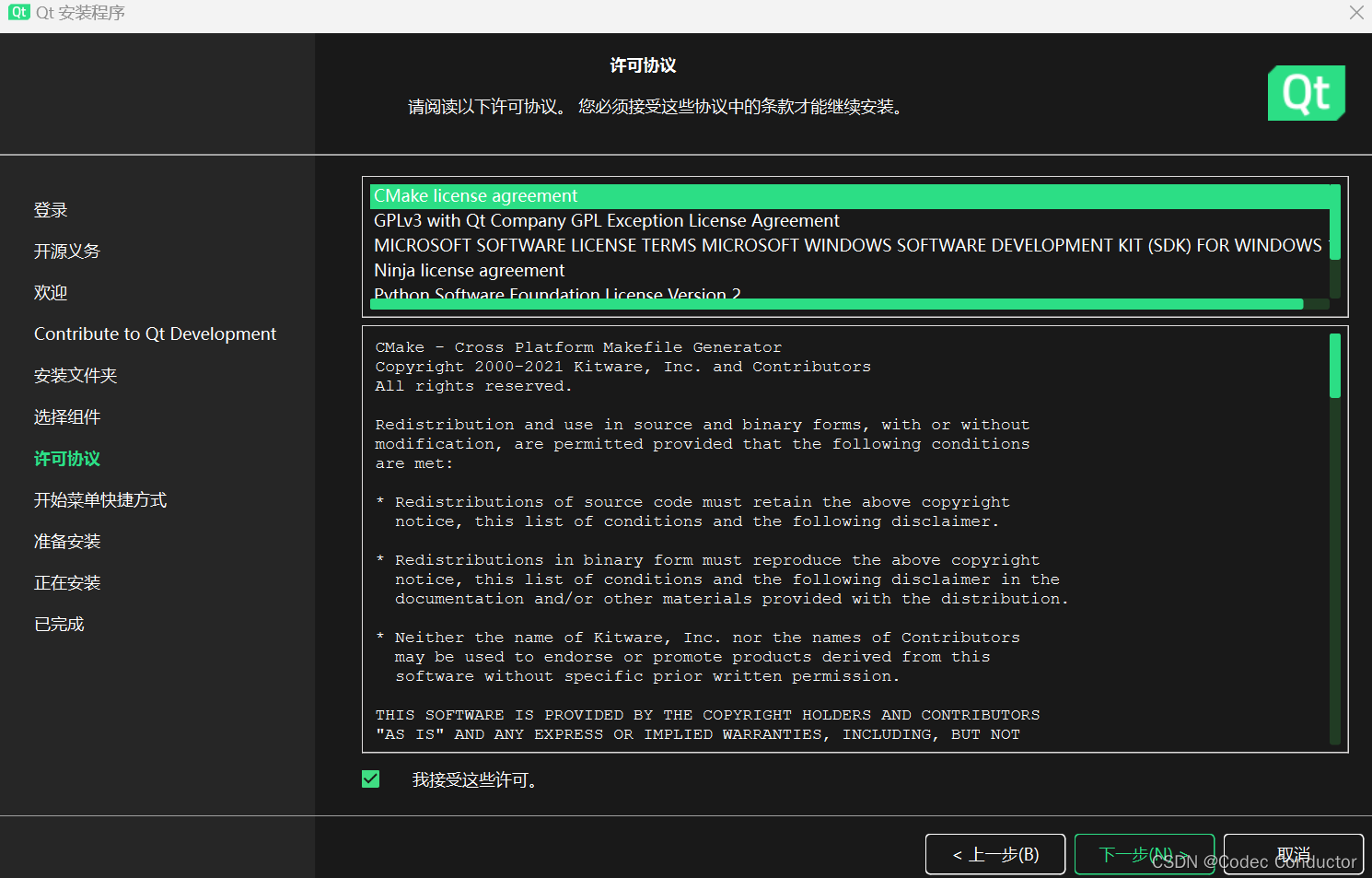Click the 我接受这些许可 label text
Viewport: 1372px width, 878px height.
click(x=474, y=780)
